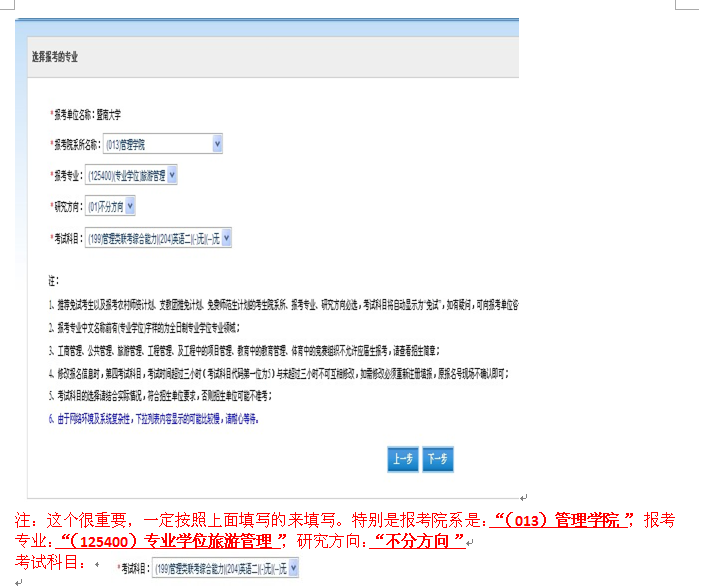Screen dimensions: 703x586
Task: Open the 报考院系所名称 dropdown arrow
Action: [218, 145]
